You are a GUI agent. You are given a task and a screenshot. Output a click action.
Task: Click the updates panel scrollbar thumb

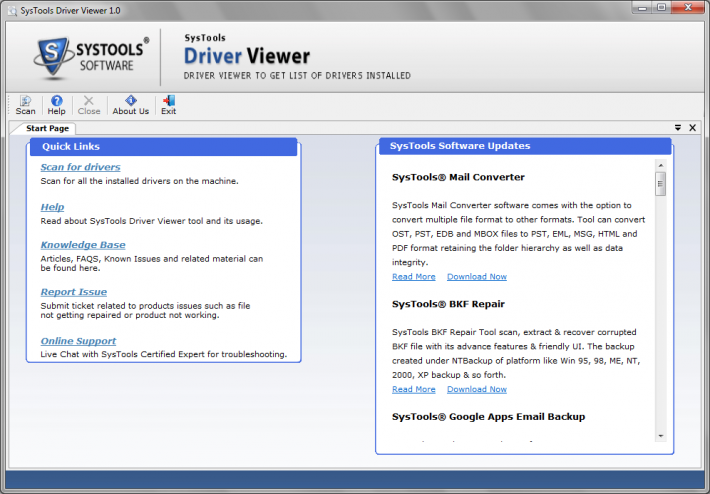(x=661, y=184)
